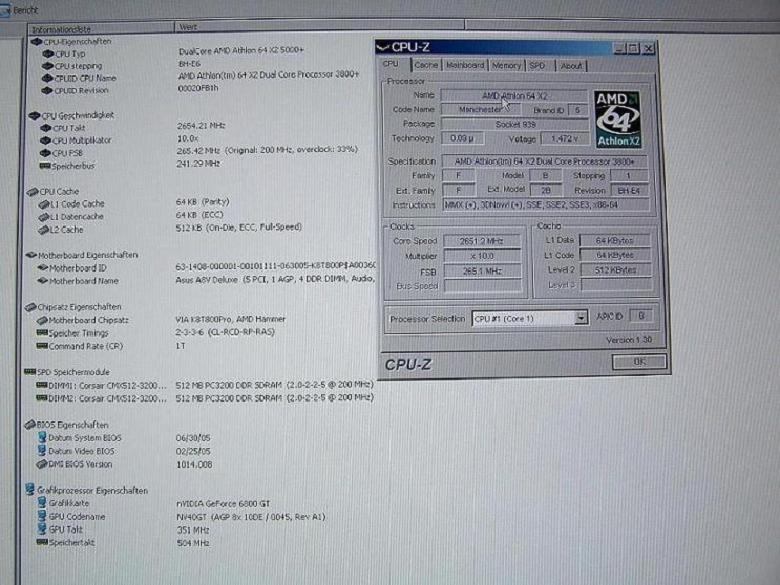Click the Datum System BIOS icon
Image resolution: width=780 pixels, height=585 pixels.
pos(42,437)
